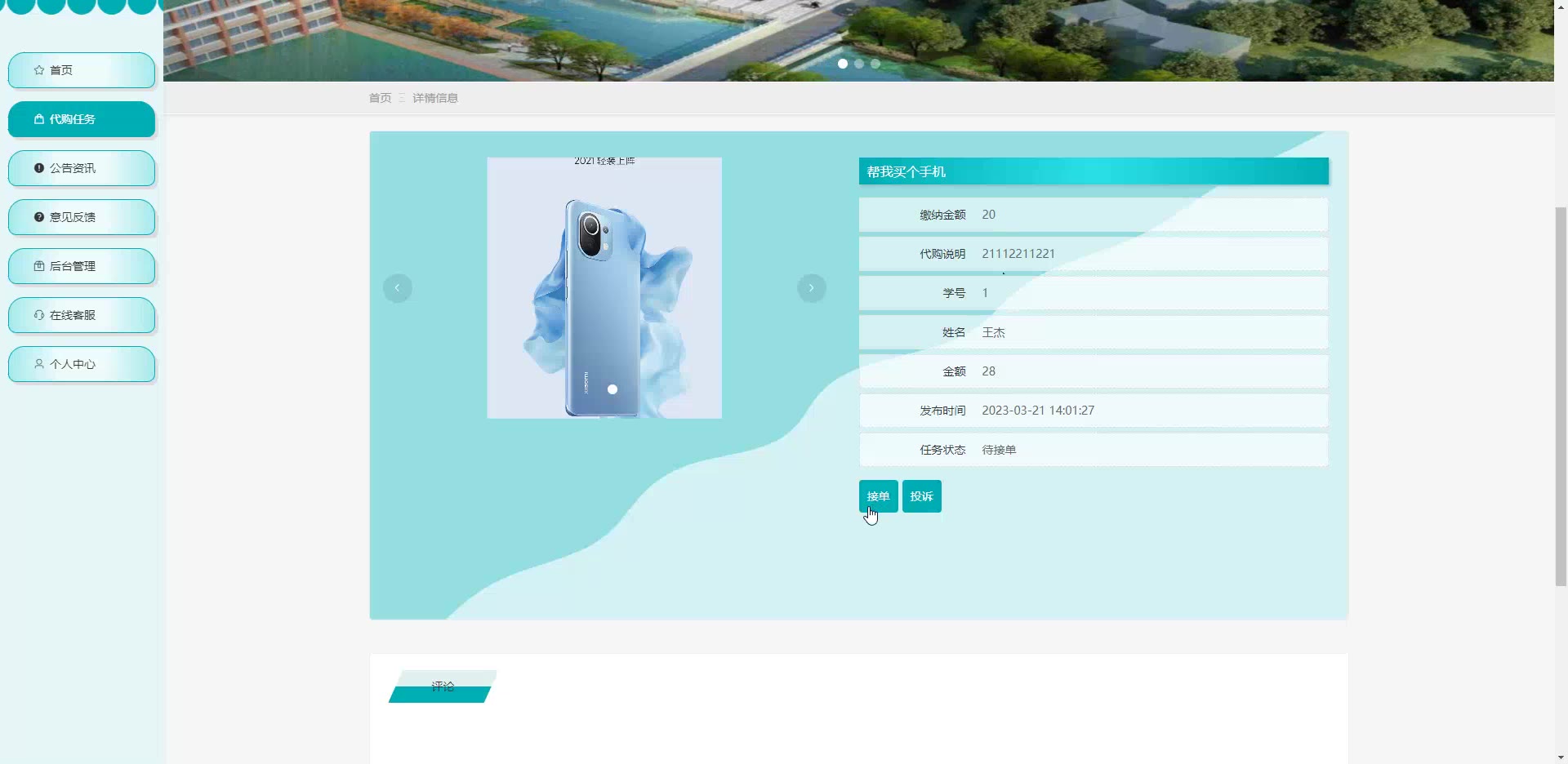Click the 金额 value 28

pyautogui.click(x=988, y=371)
